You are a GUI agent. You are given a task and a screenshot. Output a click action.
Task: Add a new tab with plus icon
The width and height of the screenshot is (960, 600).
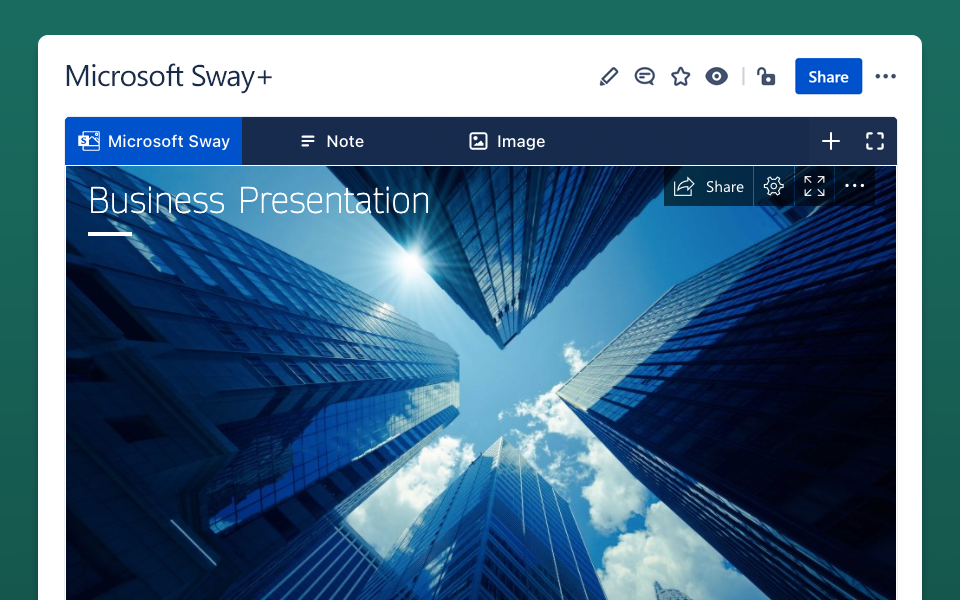831,141
